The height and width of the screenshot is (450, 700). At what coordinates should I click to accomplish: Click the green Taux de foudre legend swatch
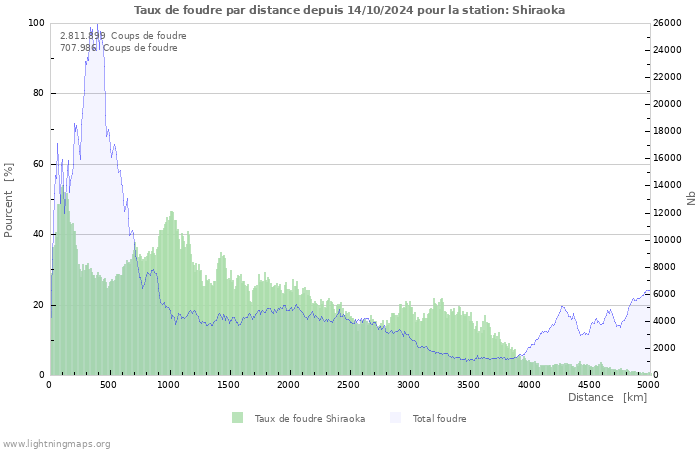237,418
